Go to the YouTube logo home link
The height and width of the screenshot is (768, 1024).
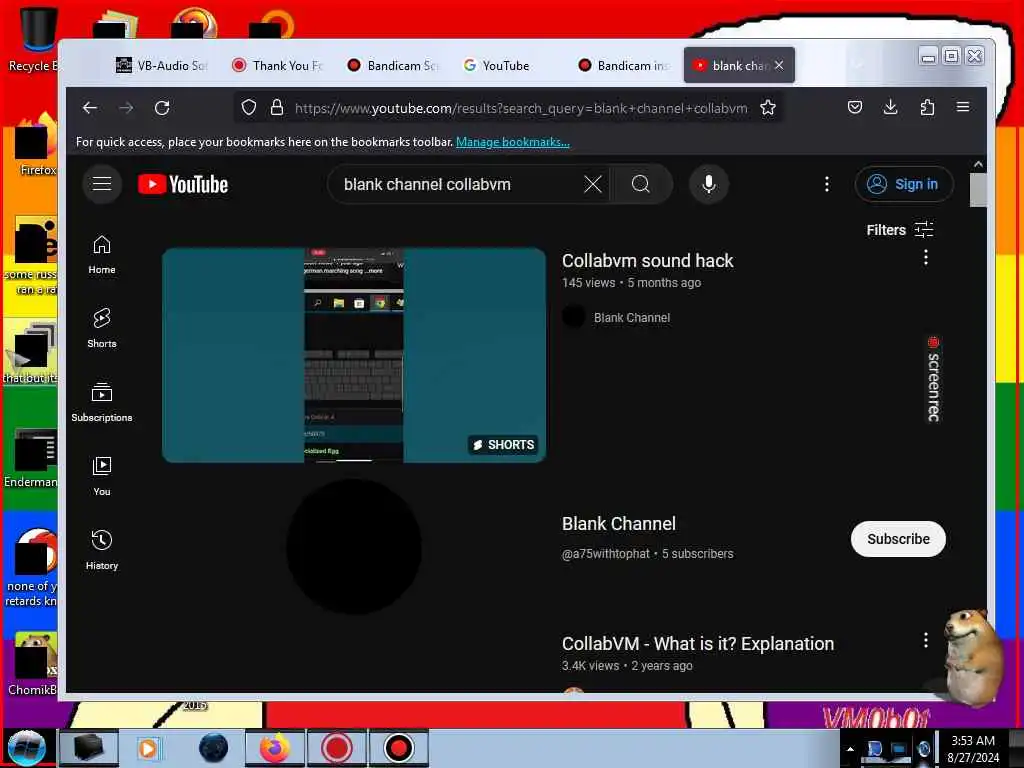pos(183,185)
